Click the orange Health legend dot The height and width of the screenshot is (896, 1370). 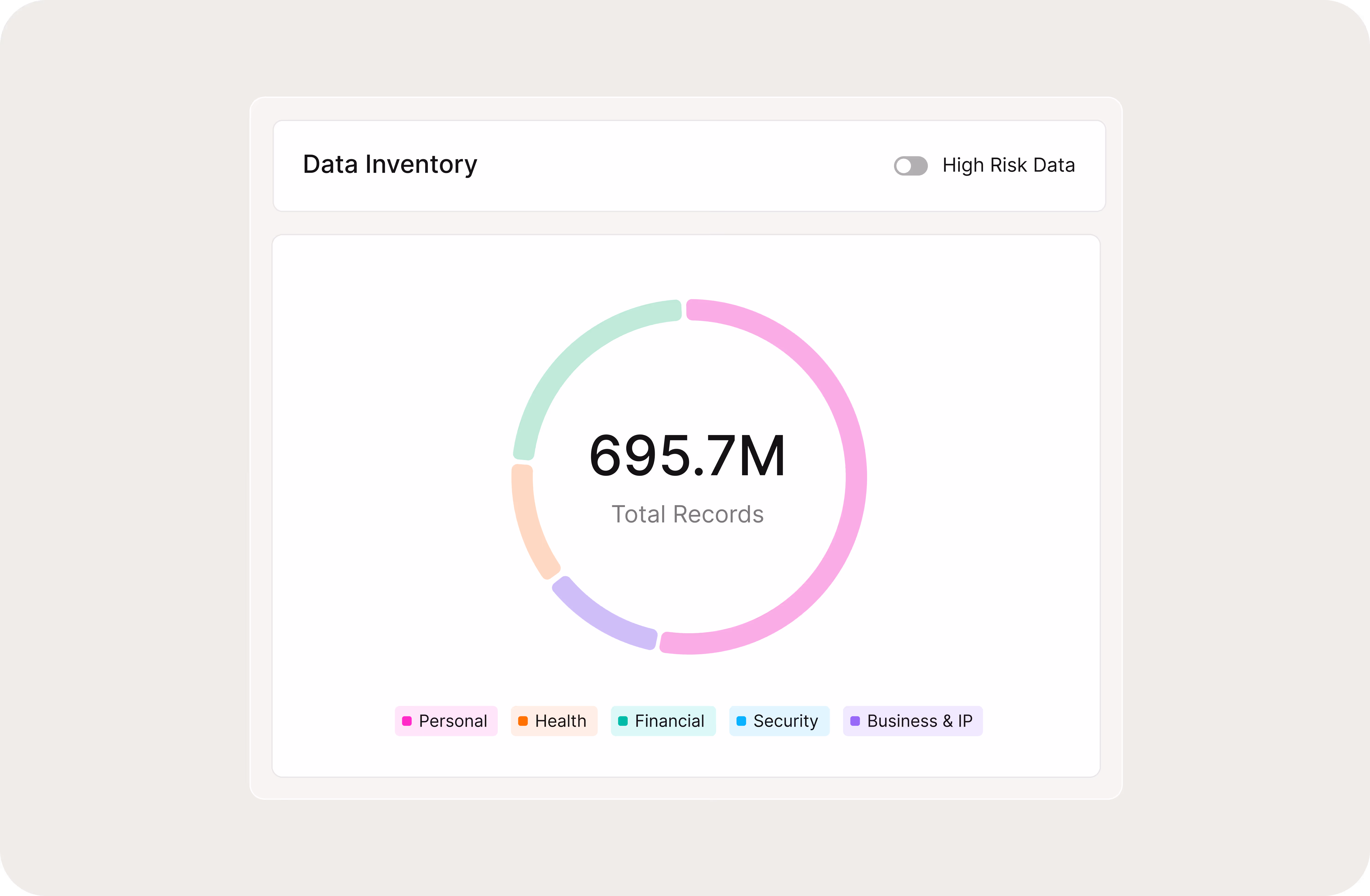(x=523, y=721)
